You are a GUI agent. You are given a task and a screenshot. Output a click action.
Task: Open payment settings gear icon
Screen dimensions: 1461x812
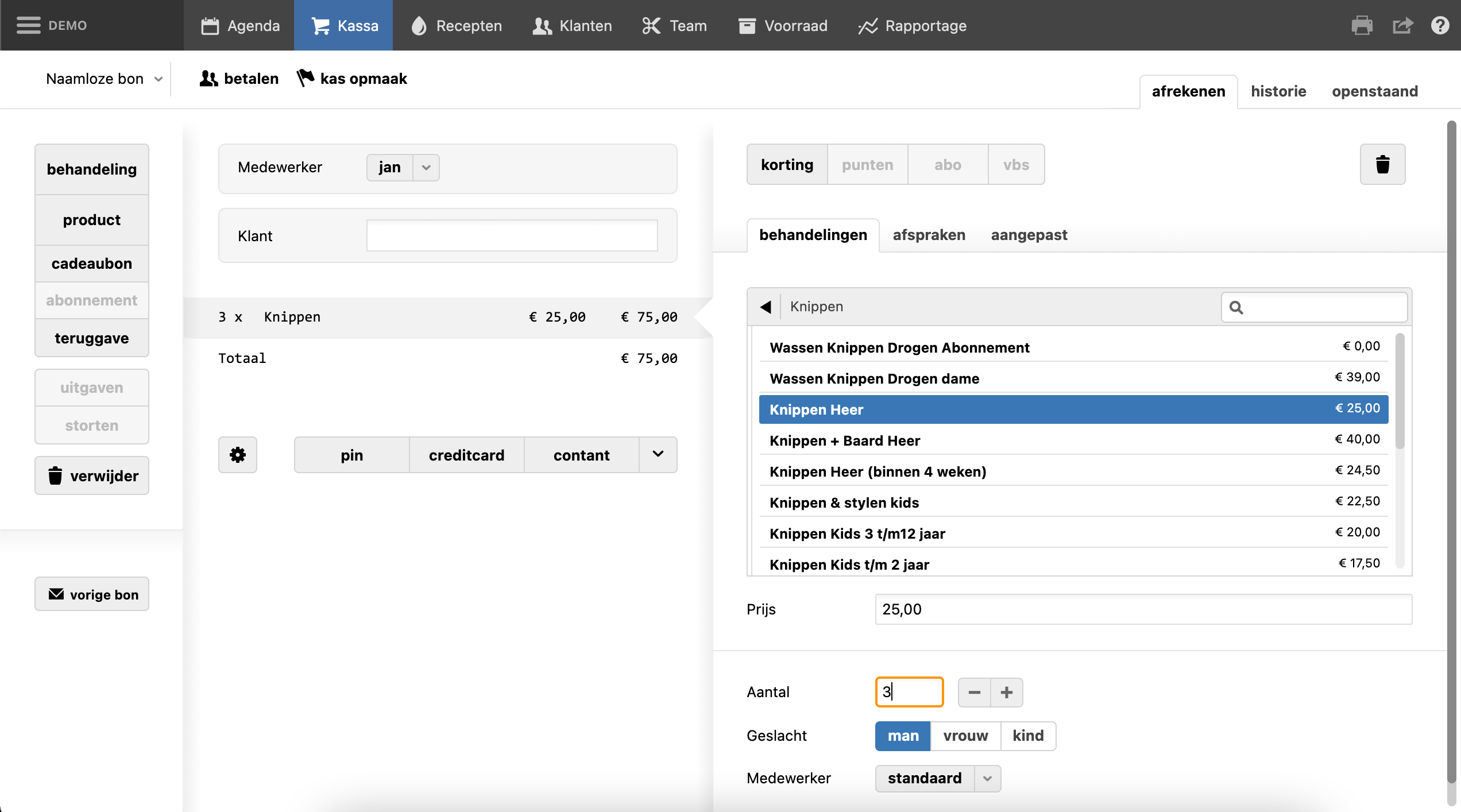pos(238,455)
